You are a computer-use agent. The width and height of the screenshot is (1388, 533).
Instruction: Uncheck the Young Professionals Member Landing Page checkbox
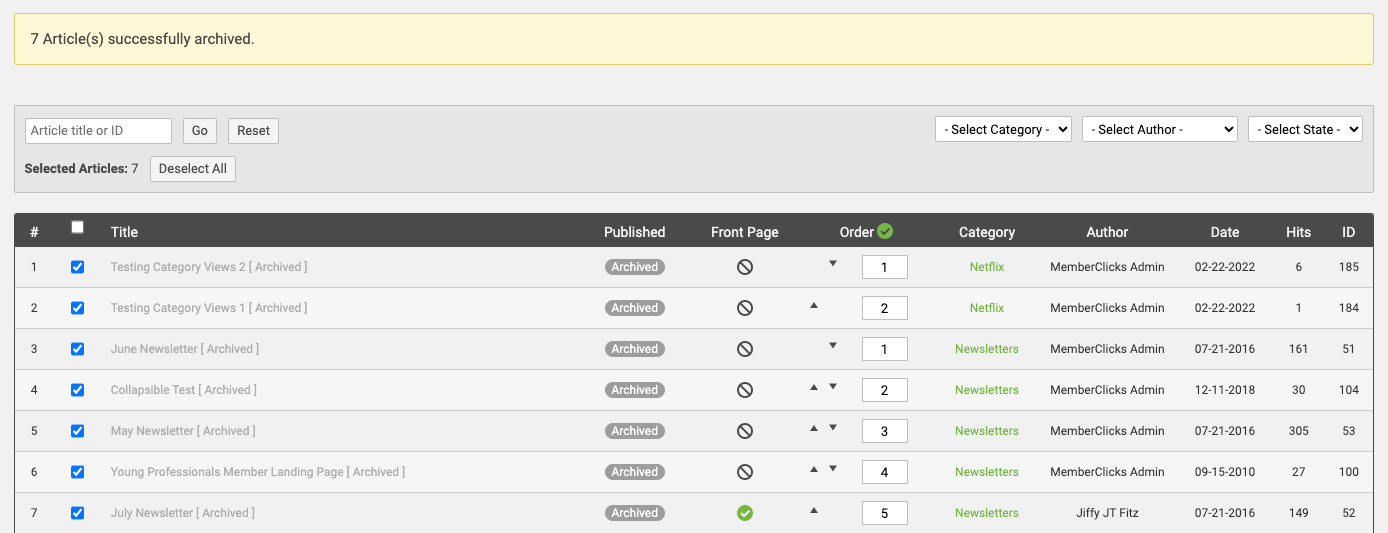[x=78, y=472]
